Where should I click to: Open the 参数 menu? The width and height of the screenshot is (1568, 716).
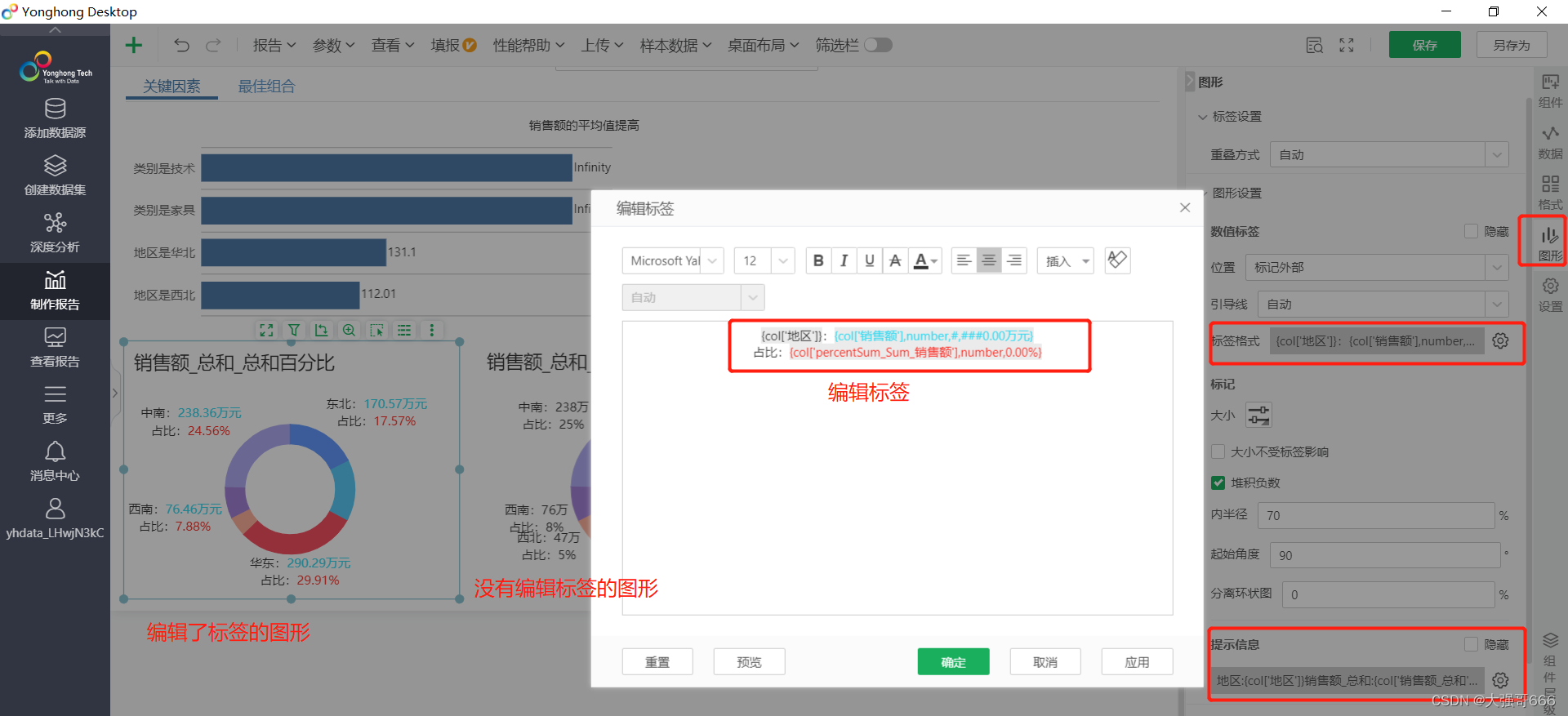(x=334, y=45)
